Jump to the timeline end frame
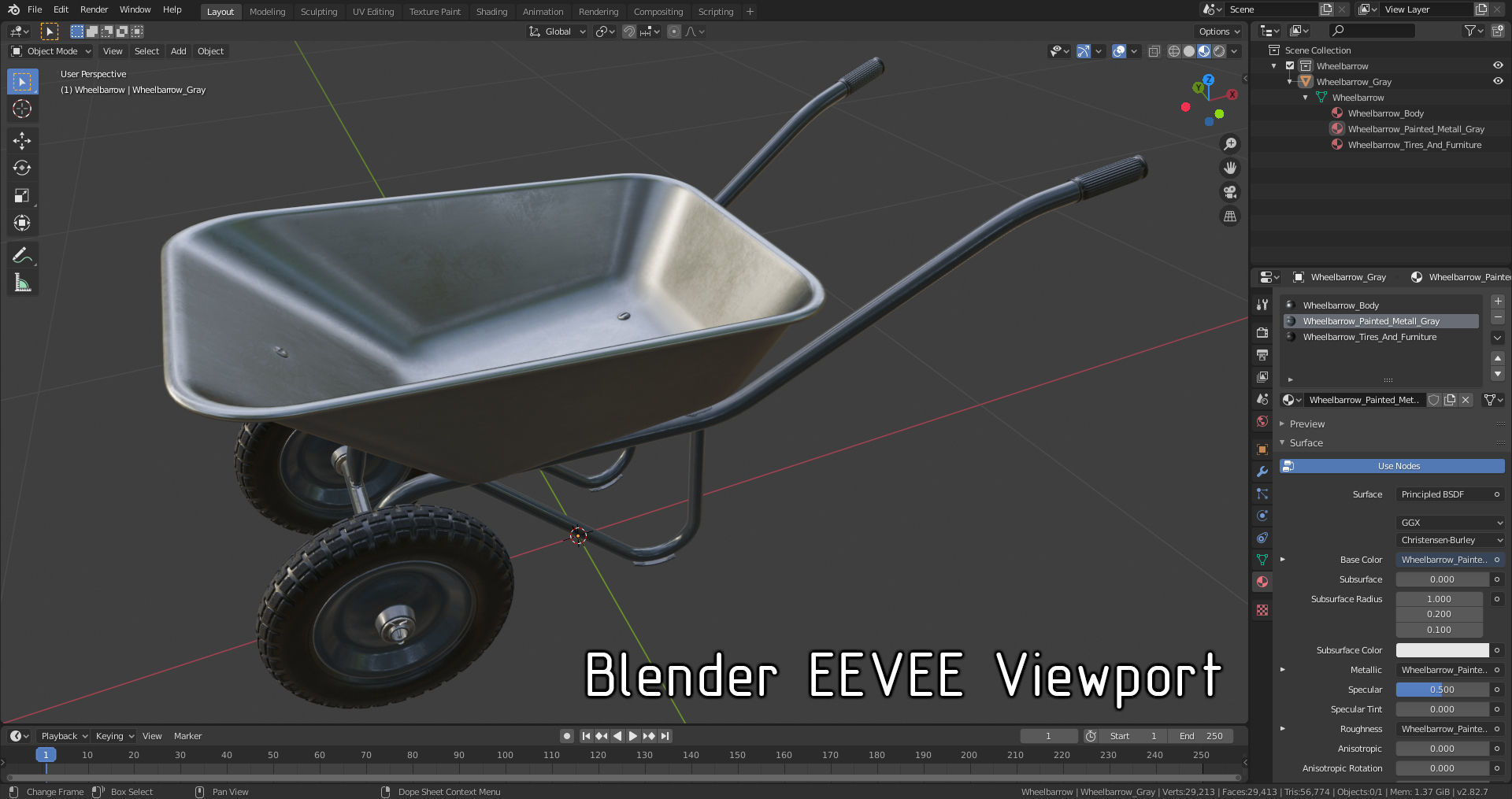The width and height of the screenshot is (1512, 799). tap(665, 736)
